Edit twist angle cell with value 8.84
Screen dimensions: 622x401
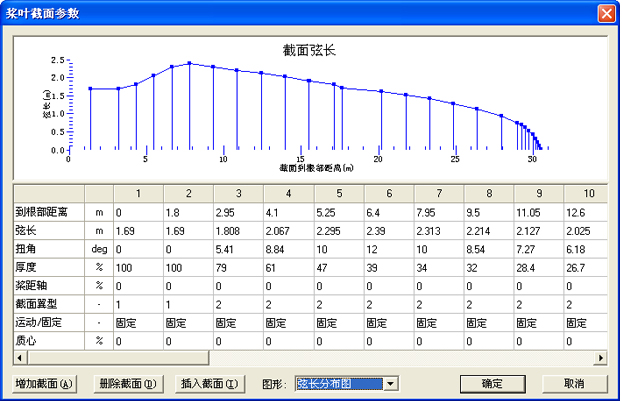[287, 247]
